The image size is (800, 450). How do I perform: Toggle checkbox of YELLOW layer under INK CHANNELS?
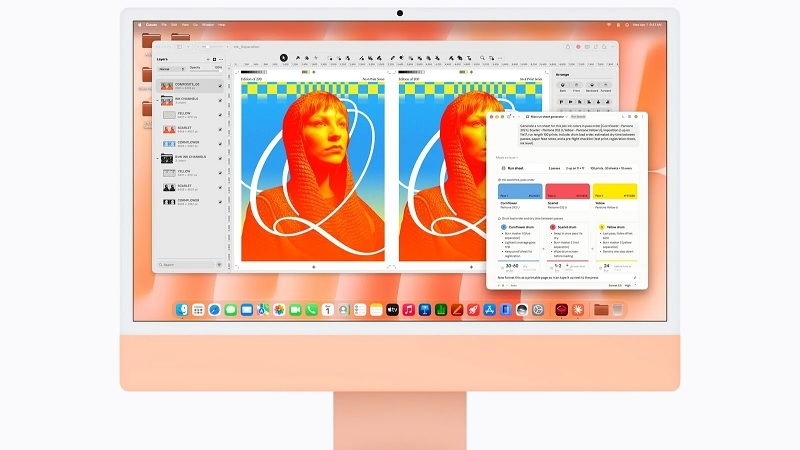click(220, 115)
